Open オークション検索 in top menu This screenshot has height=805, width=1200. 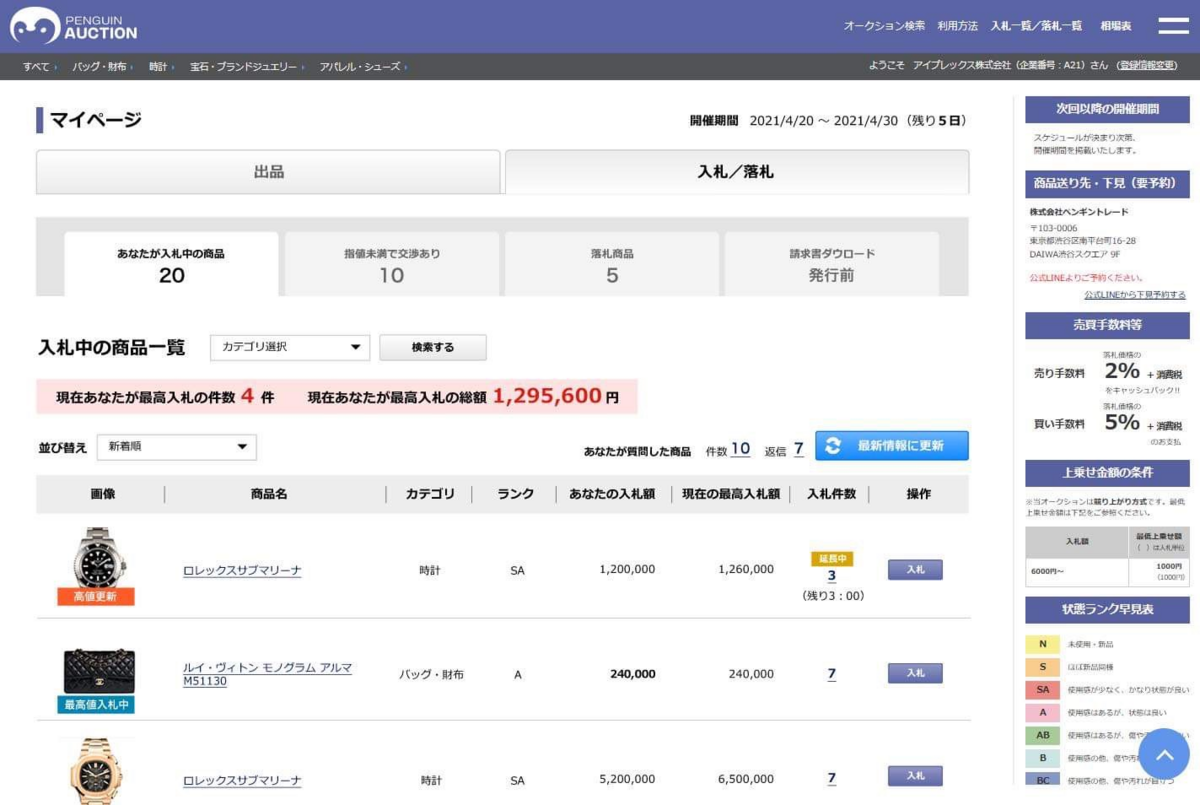click(884, 26)
